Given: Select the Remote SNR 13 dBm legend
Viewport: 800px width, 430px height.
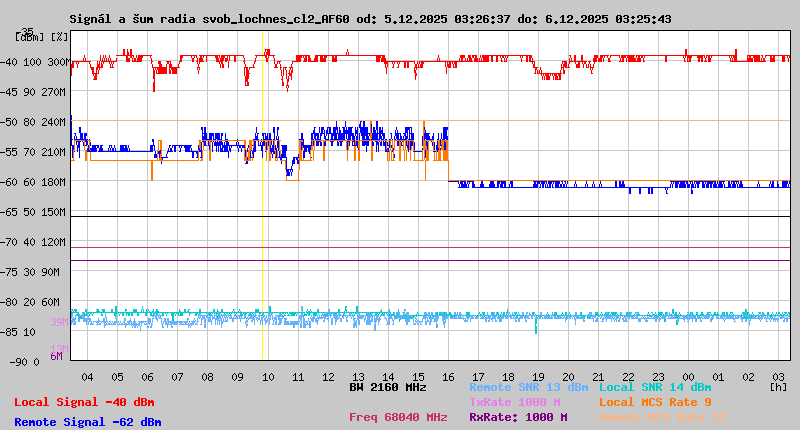Looking at the screenshot, I should 529,387.
